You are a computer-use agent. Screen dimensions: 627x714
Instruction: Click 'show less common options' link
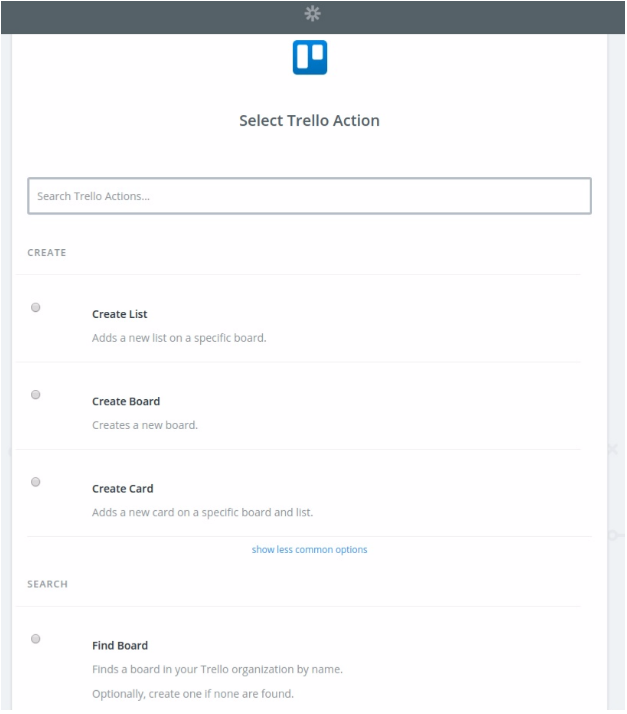pos(309,550)
